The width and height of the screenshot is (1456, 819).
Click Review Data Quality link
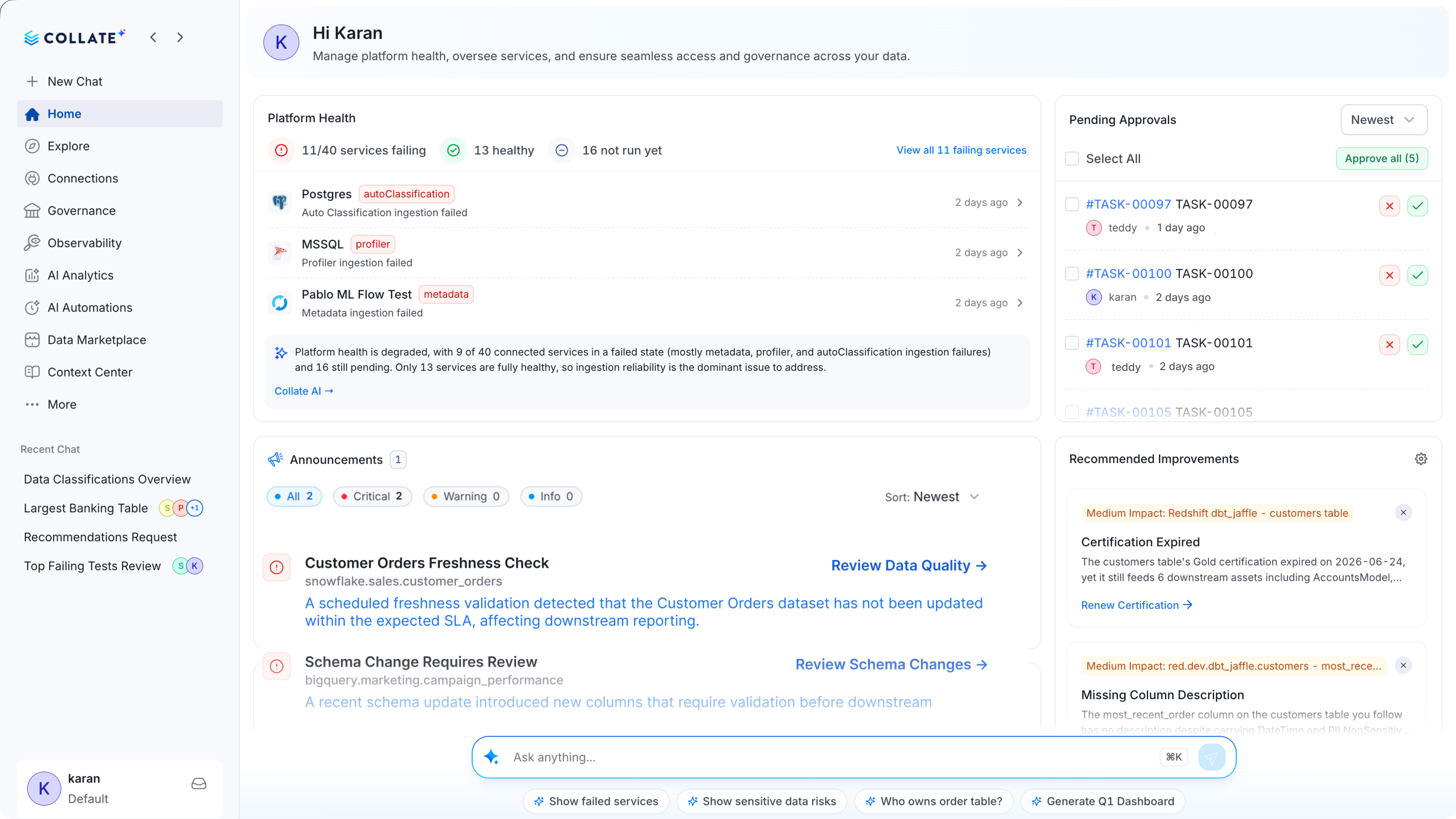pyautogui.click(x=909, y=565)
